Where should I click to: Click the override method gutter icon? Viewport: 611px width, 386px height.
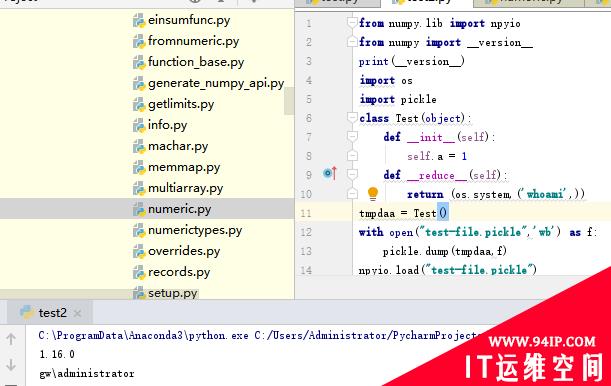click(330, 173)
